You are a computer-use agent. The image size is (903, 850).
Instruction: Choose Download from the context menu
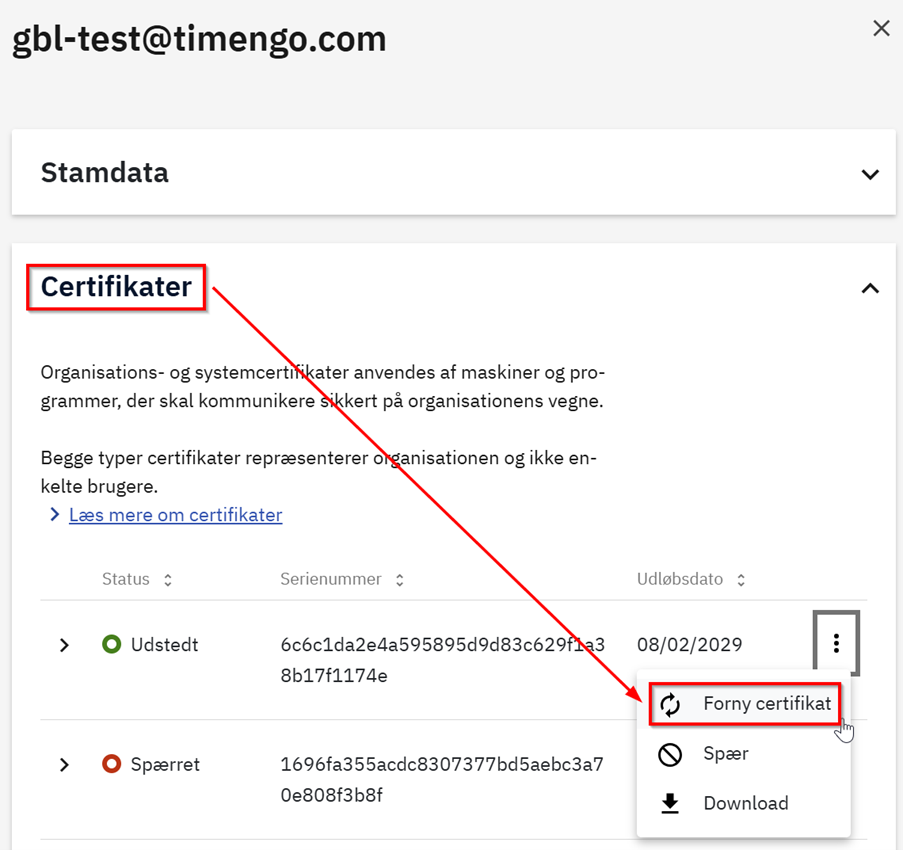[x=745, y=803]
